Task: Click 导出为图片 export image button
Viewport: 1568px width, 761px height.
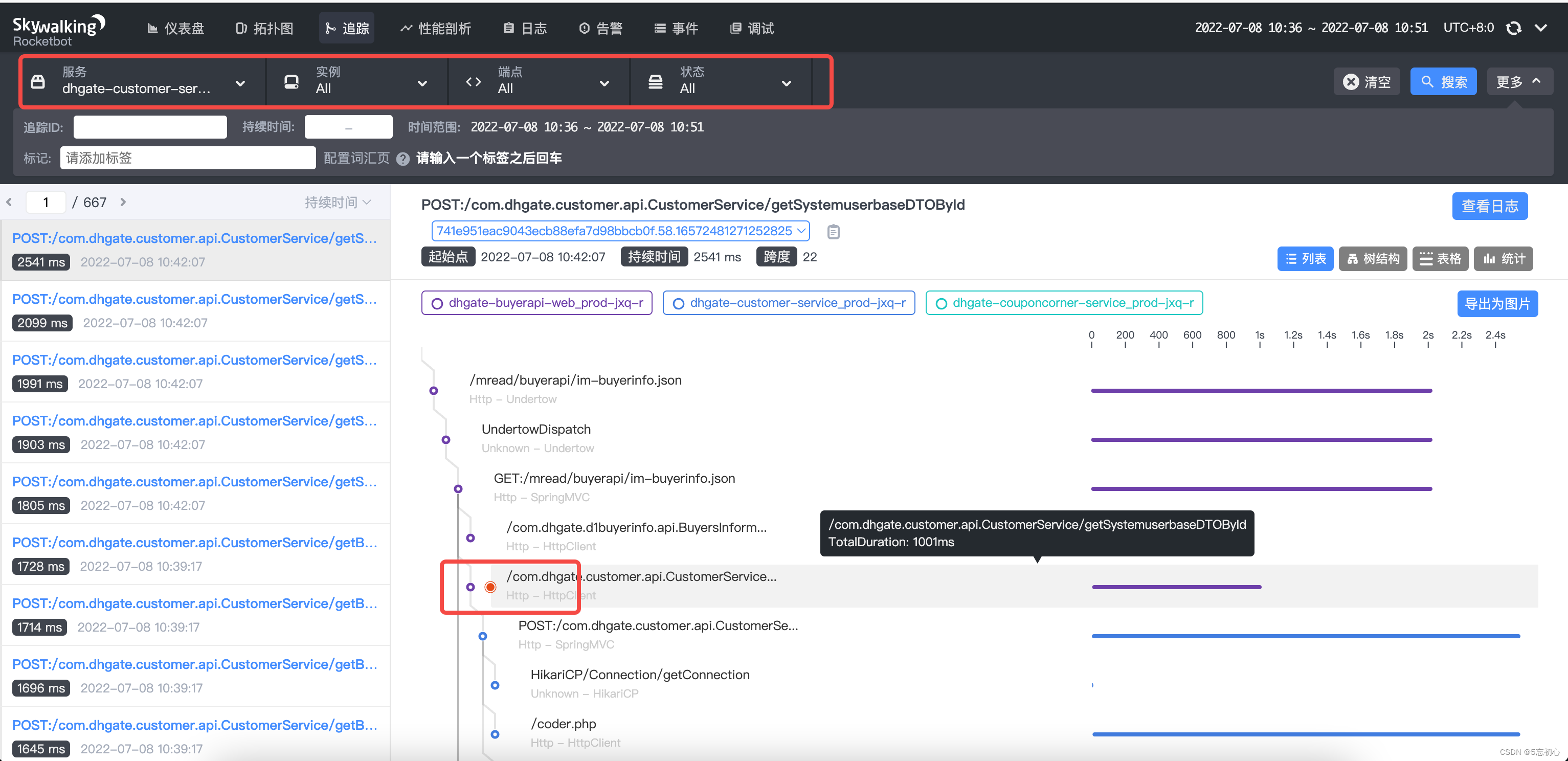Action: click(x=1497, y=304)
